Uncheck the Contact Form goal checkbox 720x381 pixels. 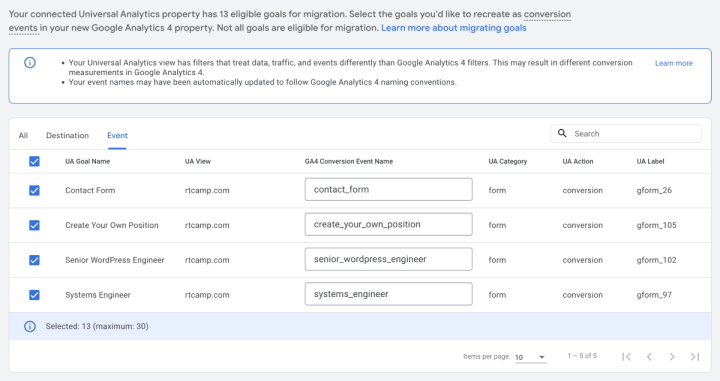[x=34, y=190]
